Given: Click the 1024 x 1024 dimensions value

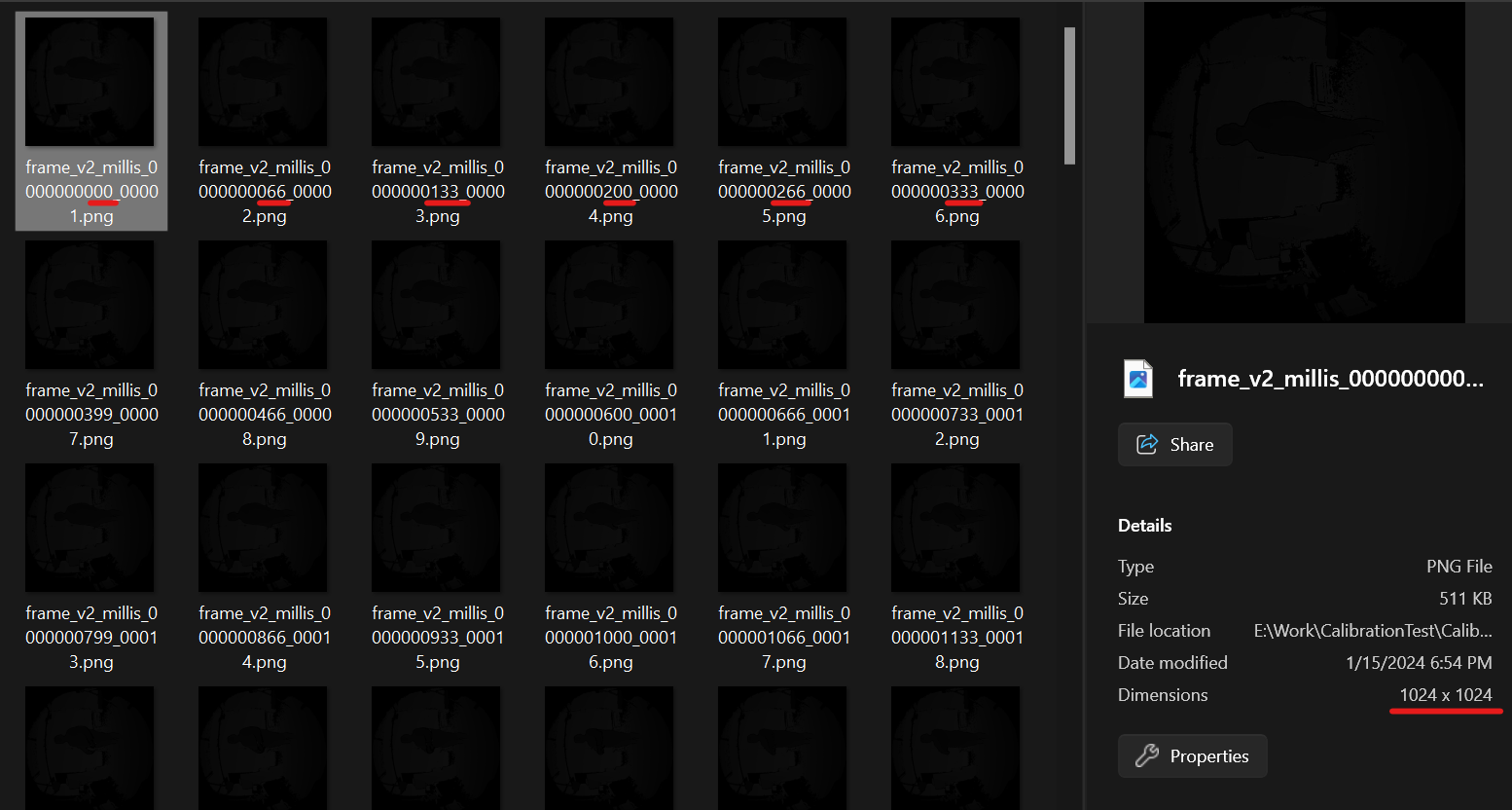Looking at the screenshot, I should [1445, 695].
